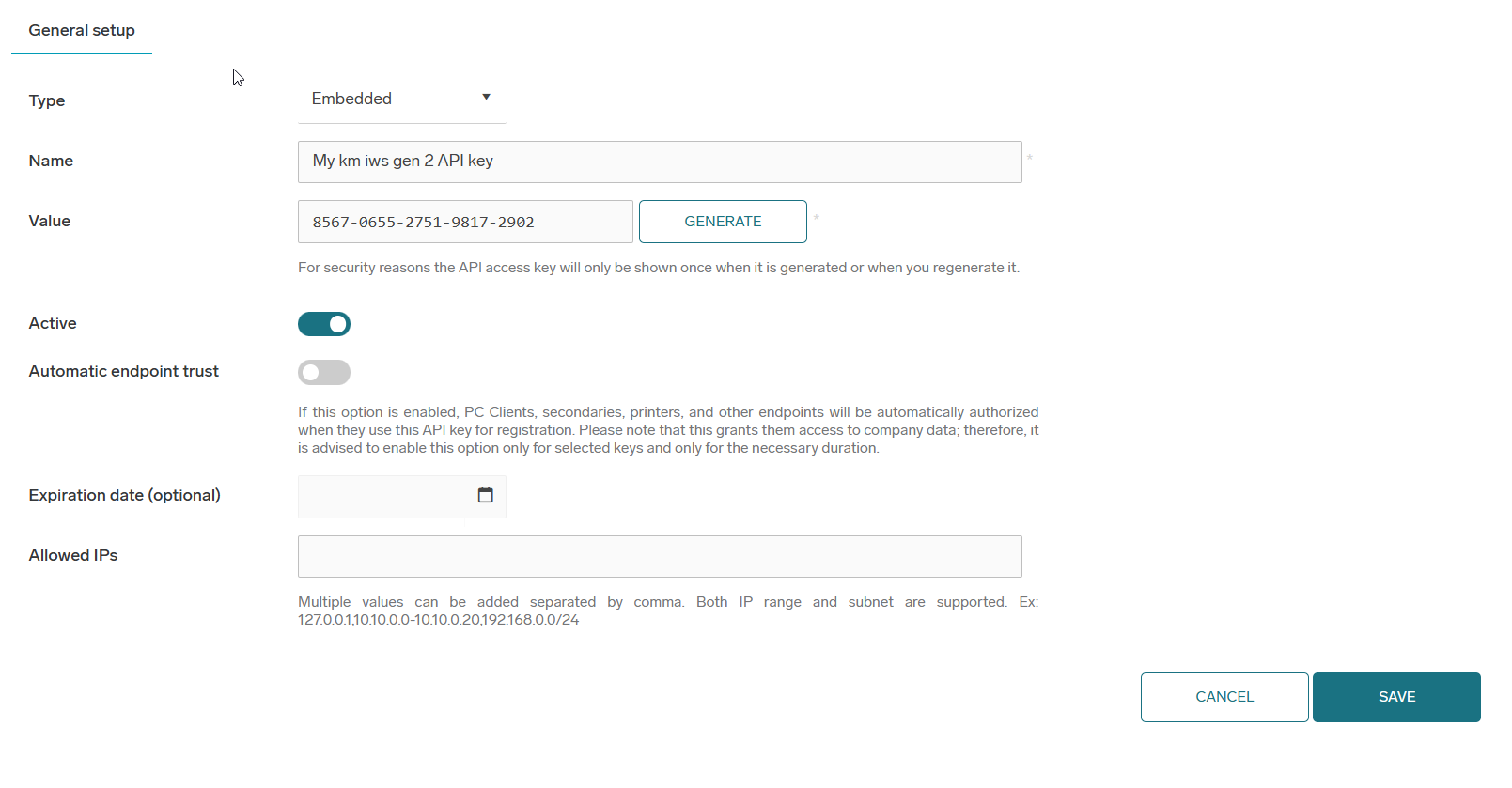The width and height of the screenshot is (1512, 788).
Task: Open the calendar picker for expiration date
Action: 485,495
